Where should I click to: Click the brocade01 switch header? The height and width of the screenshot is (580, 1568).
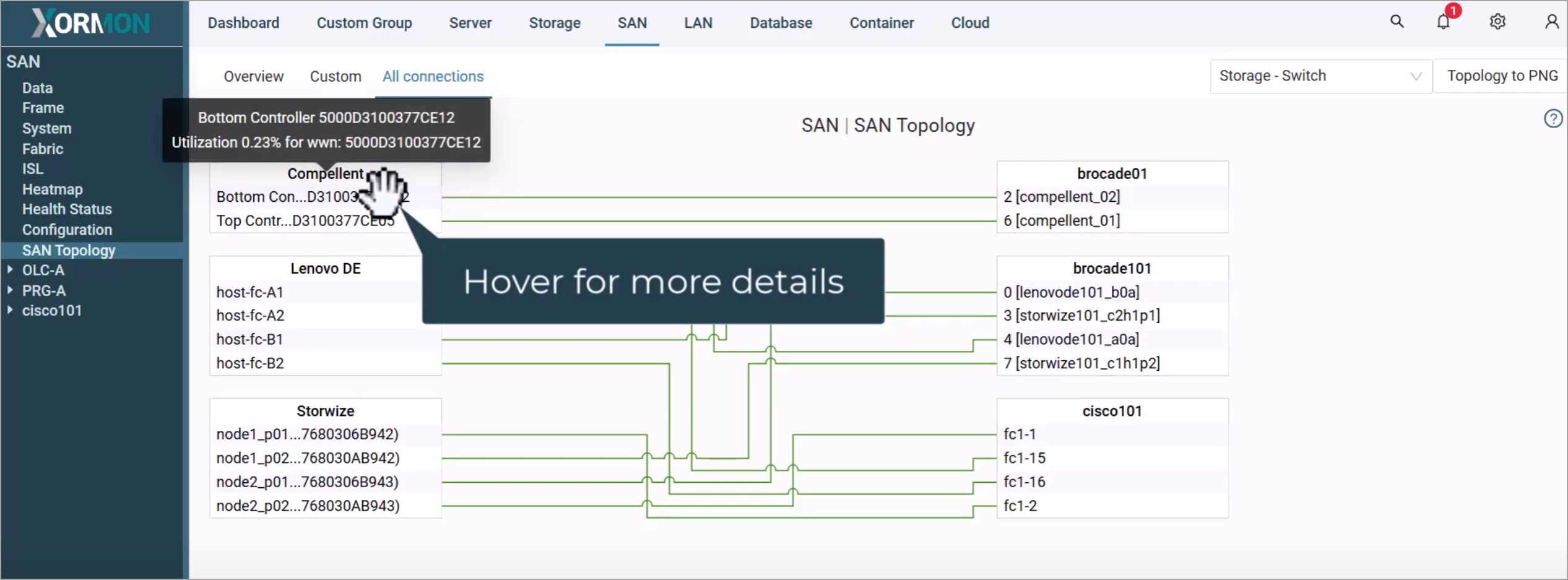pos(1112,174)
